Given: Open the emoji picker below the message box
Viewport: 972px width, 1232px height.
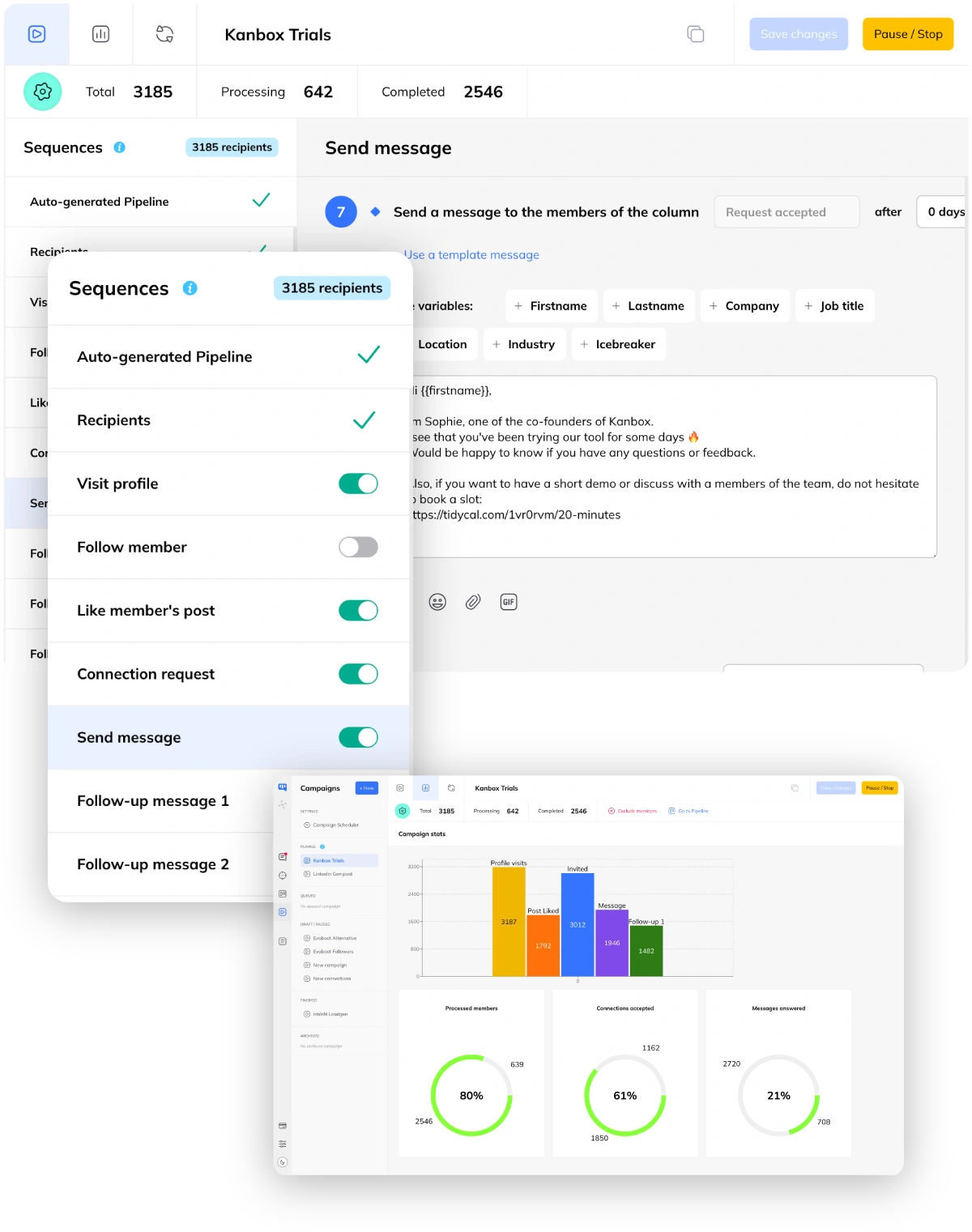Looking at the screenshot, I should (x=437, y=602).
